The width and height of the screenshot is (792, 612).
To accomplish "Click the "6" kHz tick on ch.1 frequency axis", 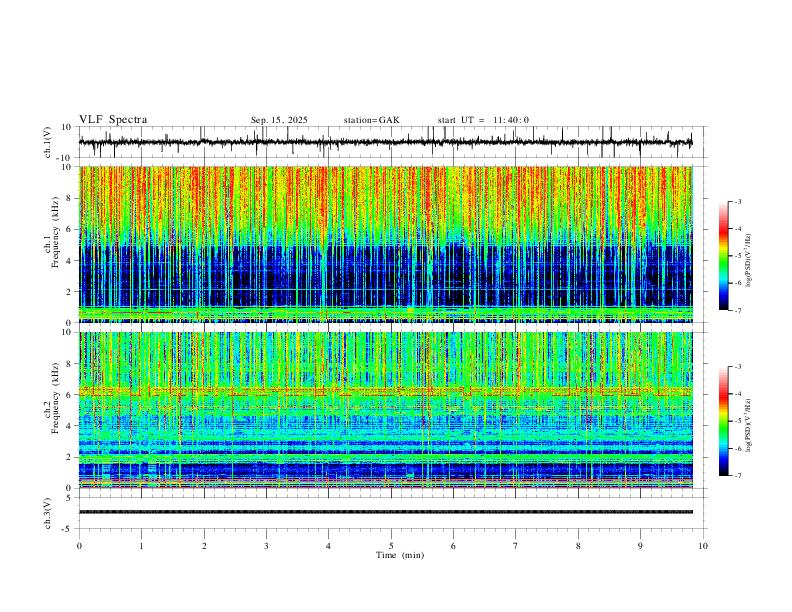I will (70, 230).
